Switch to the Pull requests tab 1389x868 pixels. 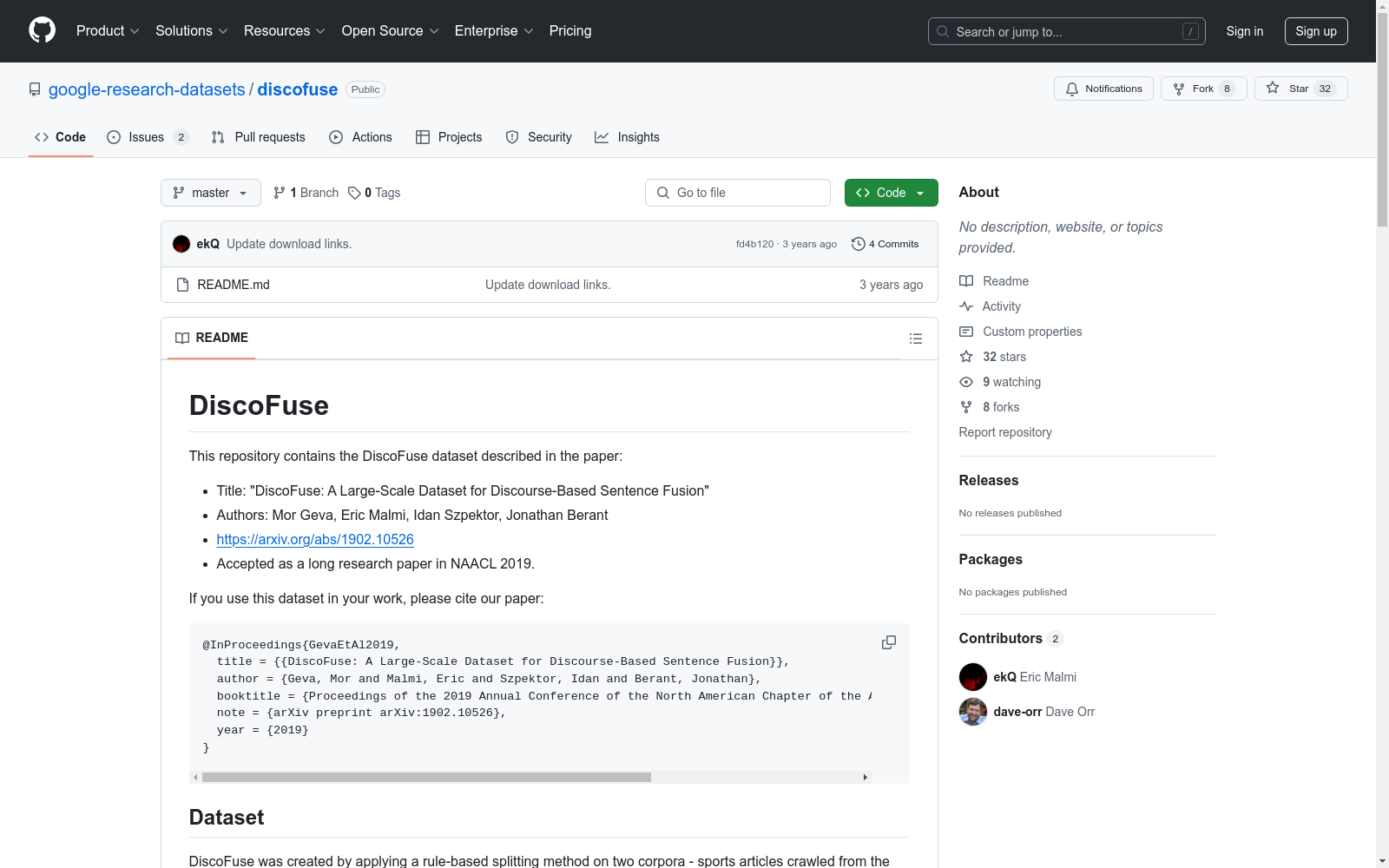pos(259,137)
